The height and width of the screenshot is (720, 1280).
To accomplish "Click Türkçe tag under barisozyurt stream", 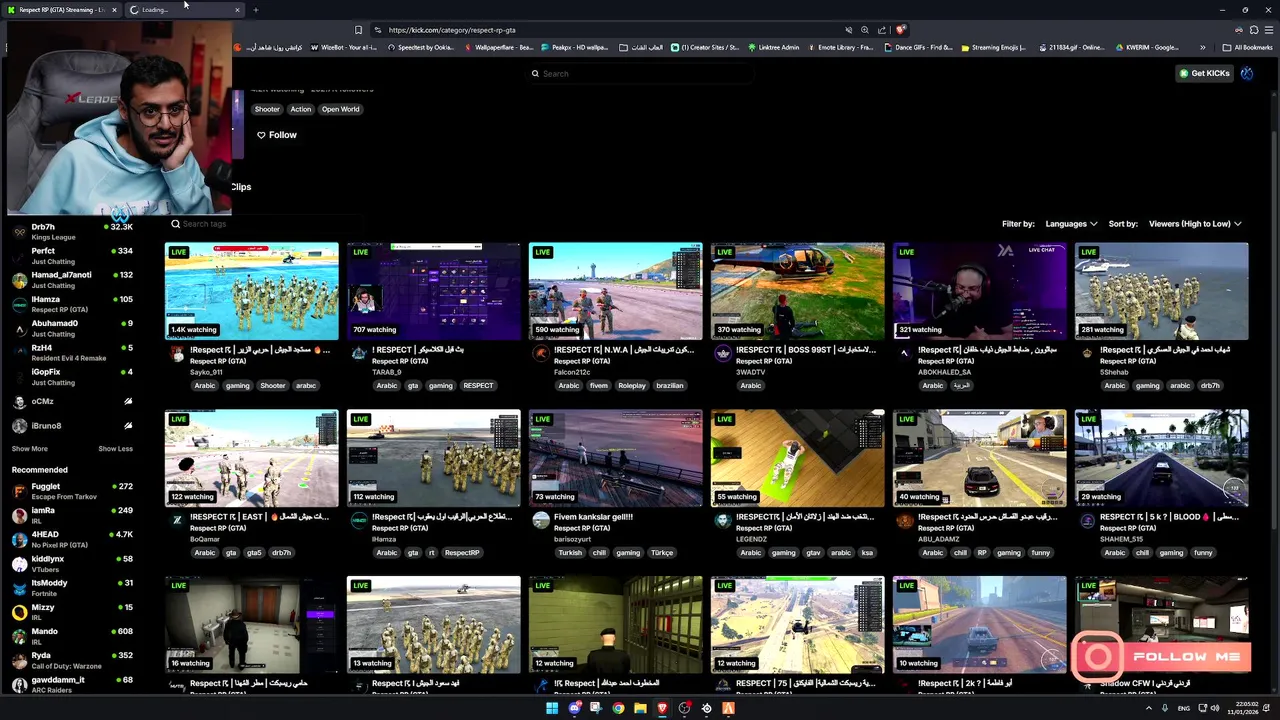I will [x=662, y=553].
